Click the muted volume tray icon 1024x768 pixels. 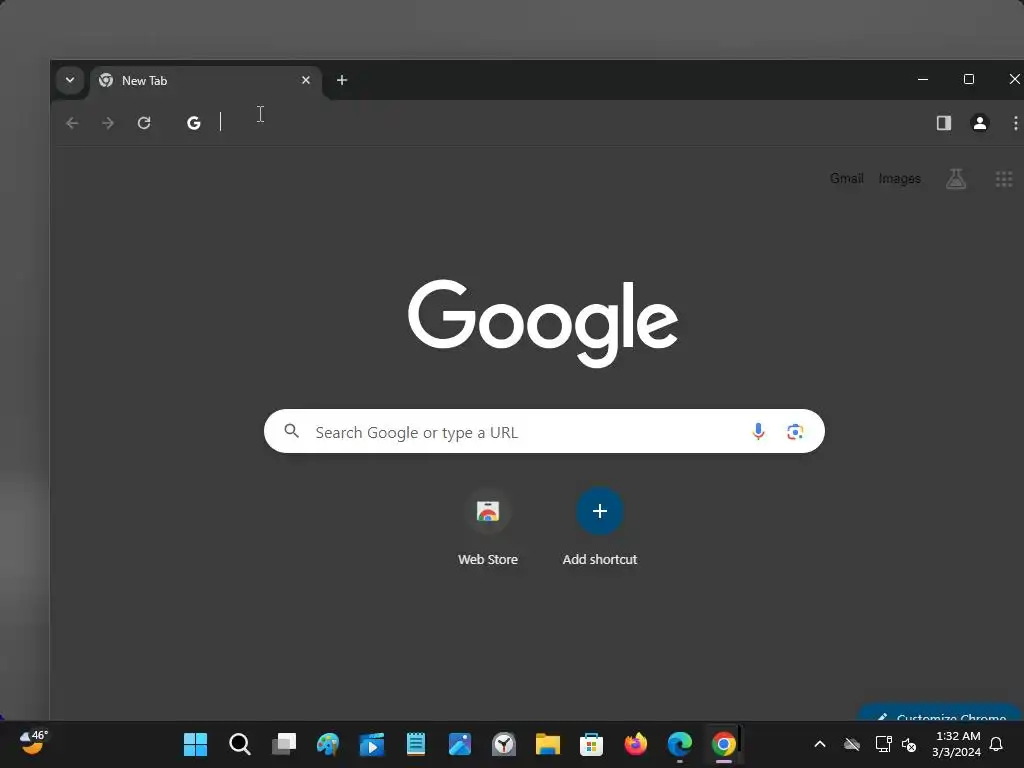(909, 744)
